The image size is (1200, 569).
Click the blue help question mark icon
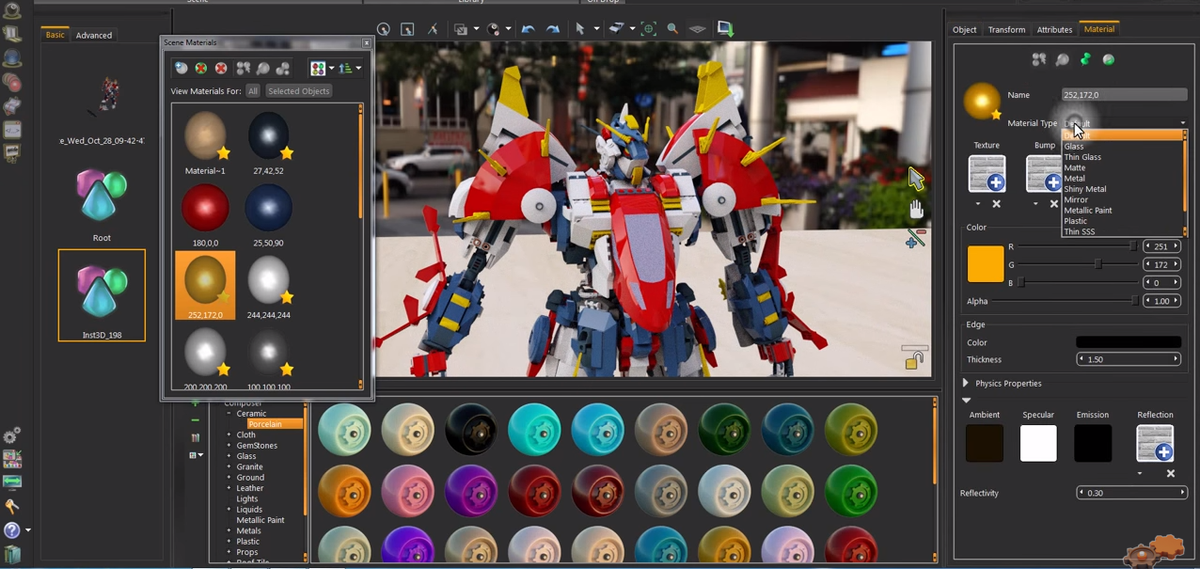[12, 530]
